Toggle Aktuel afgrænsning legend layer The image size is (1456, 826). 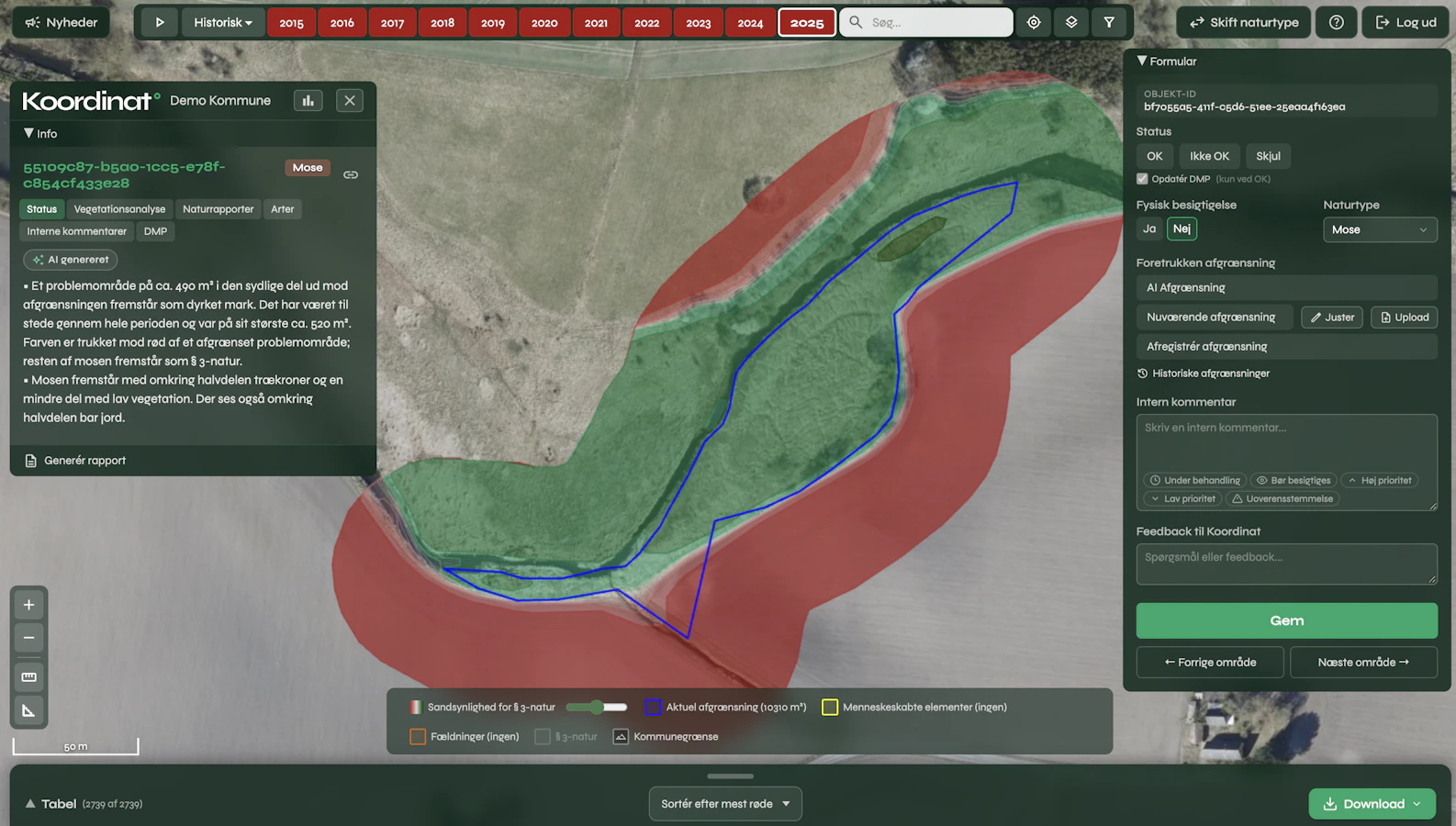(x=653, y=708)
